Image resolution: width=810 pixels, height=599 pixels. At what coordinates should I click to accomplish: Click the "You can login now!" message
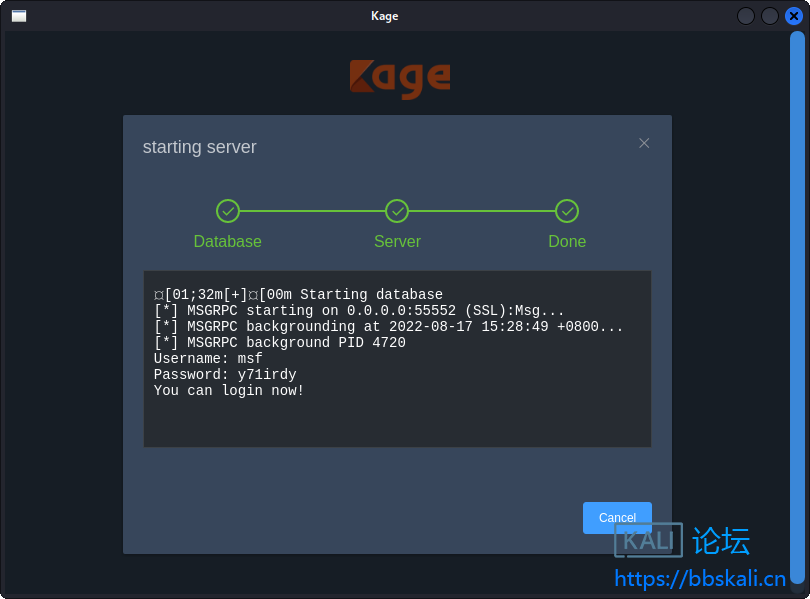[229, 391]
